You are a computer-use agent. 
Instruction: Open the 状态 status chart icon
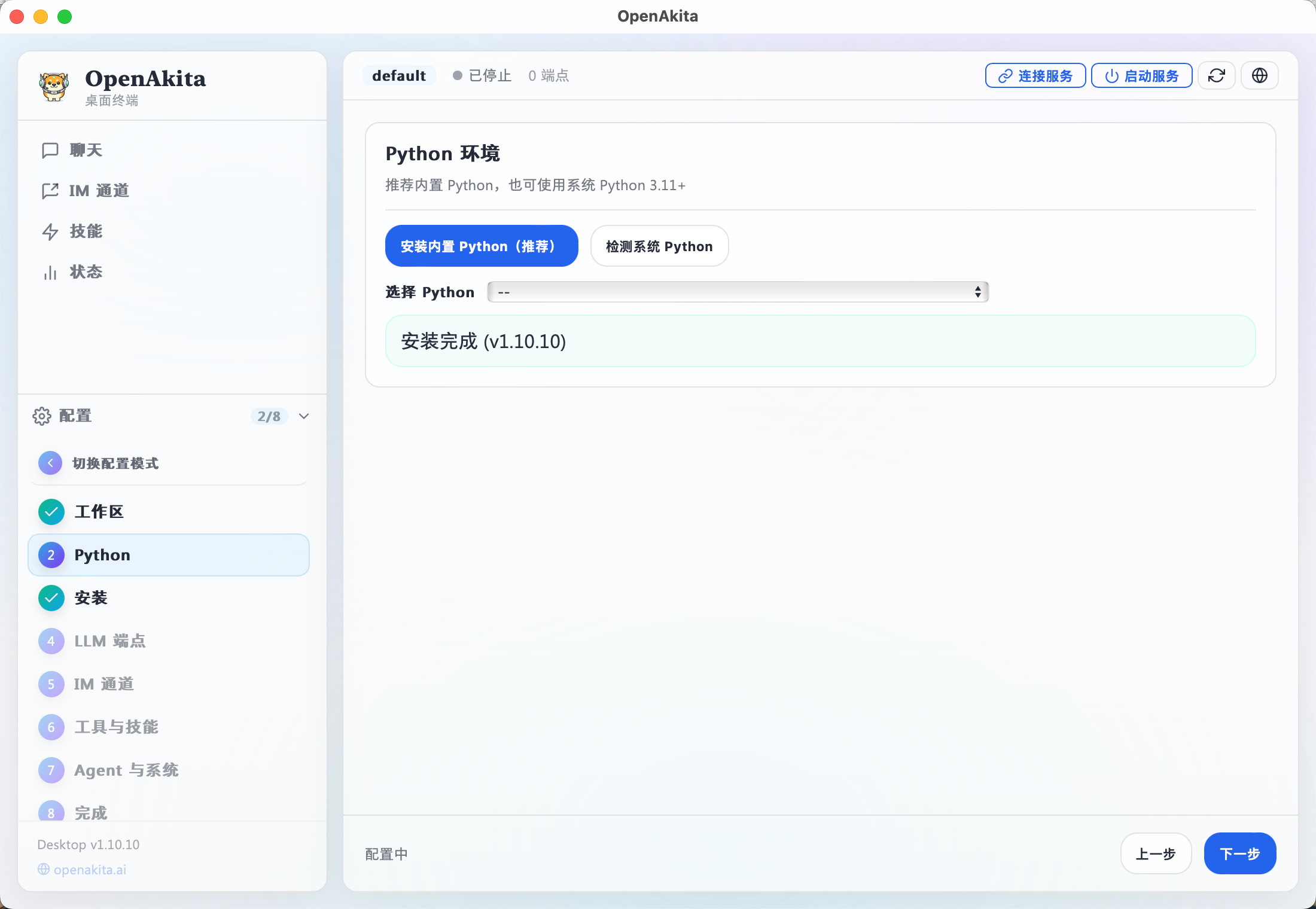51,272
